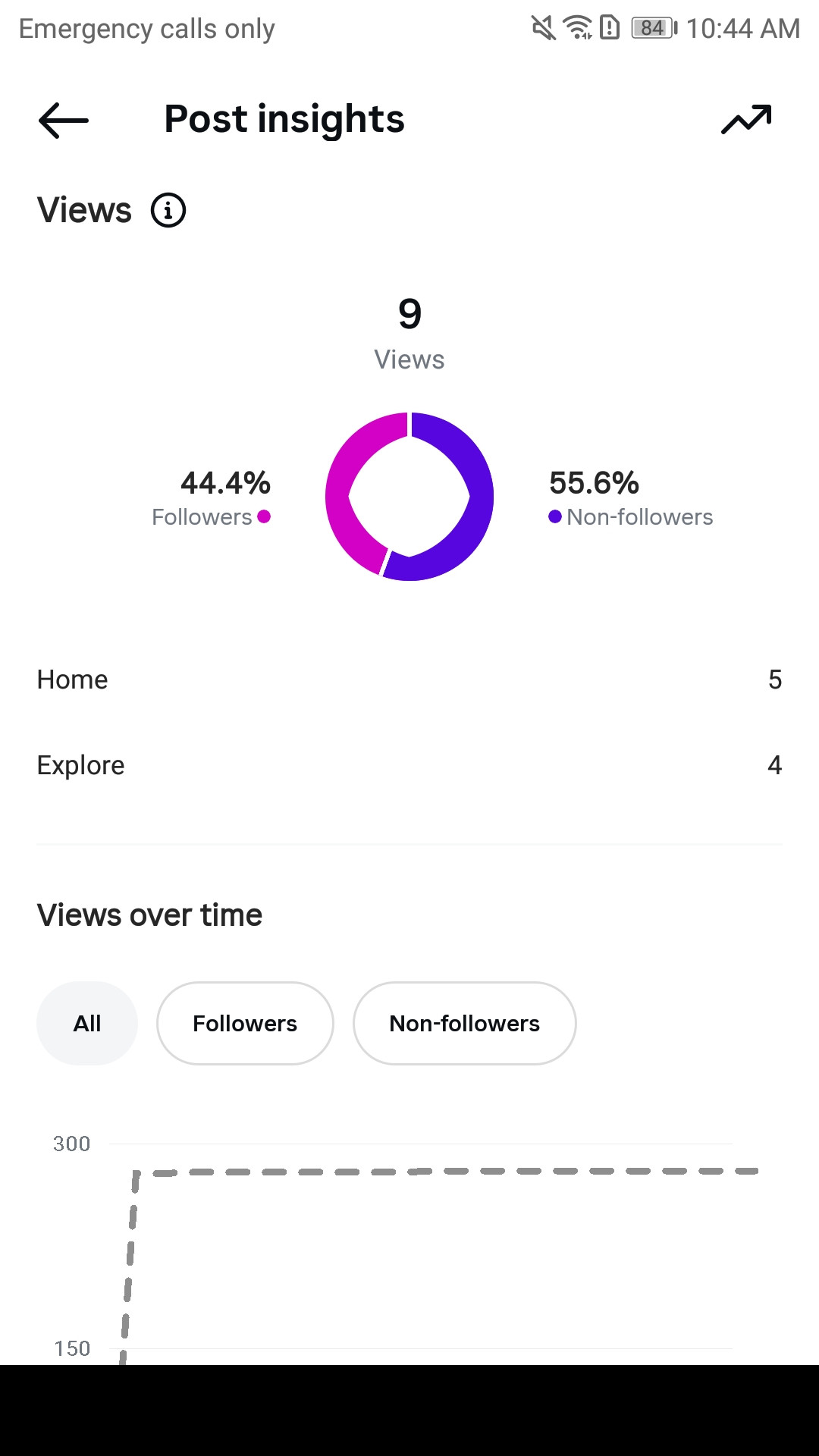Select the Followers filter chip

(245, 1023)
